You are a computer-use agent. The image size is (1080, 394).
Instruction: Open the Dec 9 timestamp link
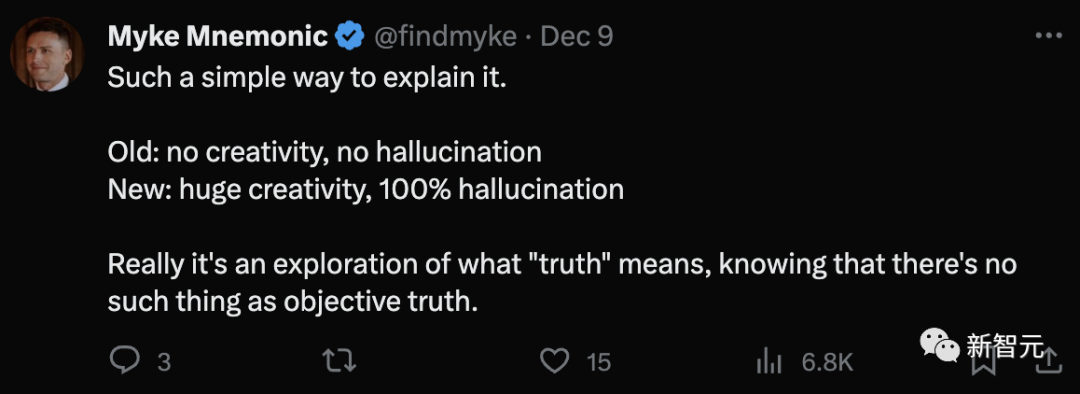pos(577,37)
